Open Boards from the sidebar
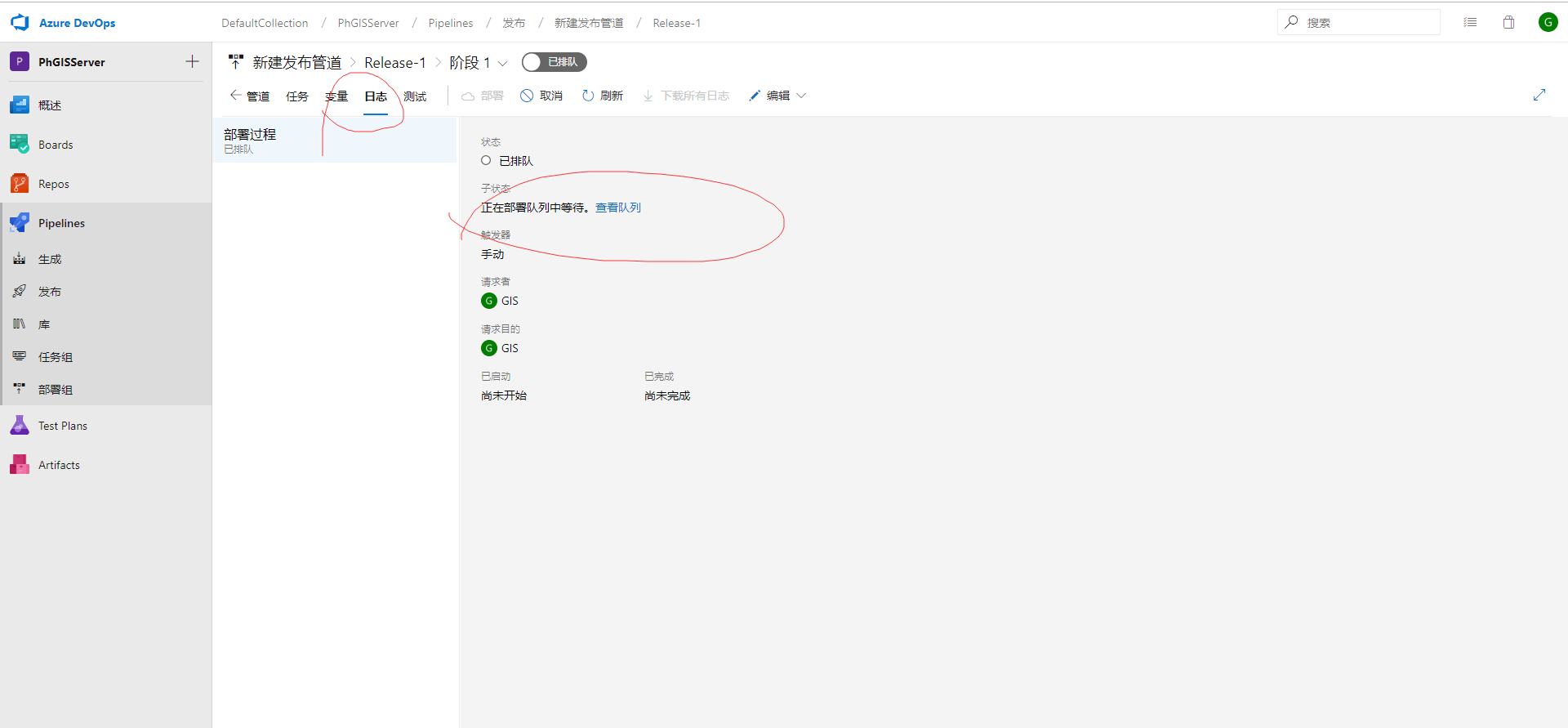This screenshot has width=1568, height=728. point(55,145)
